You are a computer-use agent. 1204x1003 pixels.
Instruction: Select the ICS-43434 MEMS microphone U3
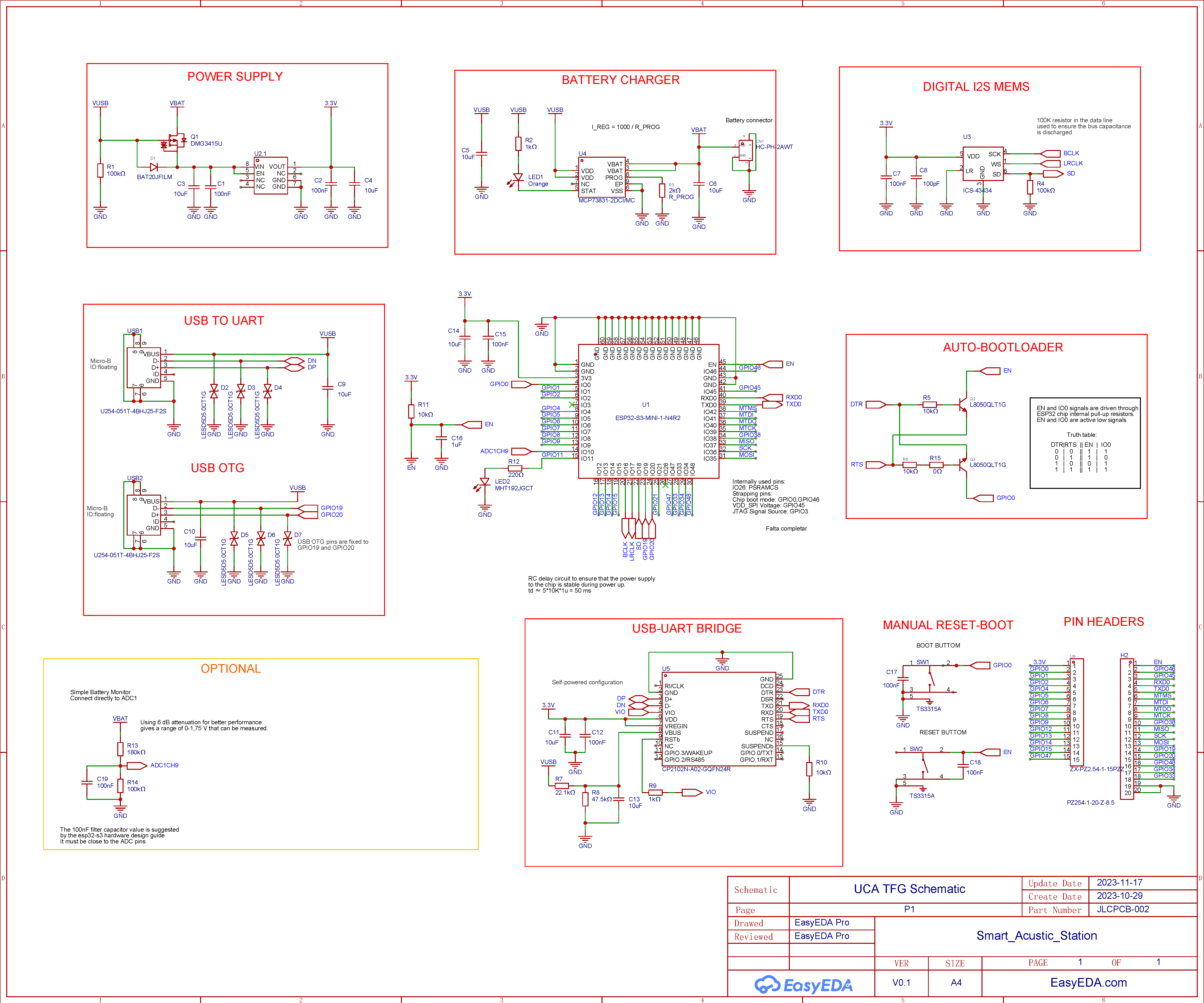pyautogui.click(x=983, y=163)
